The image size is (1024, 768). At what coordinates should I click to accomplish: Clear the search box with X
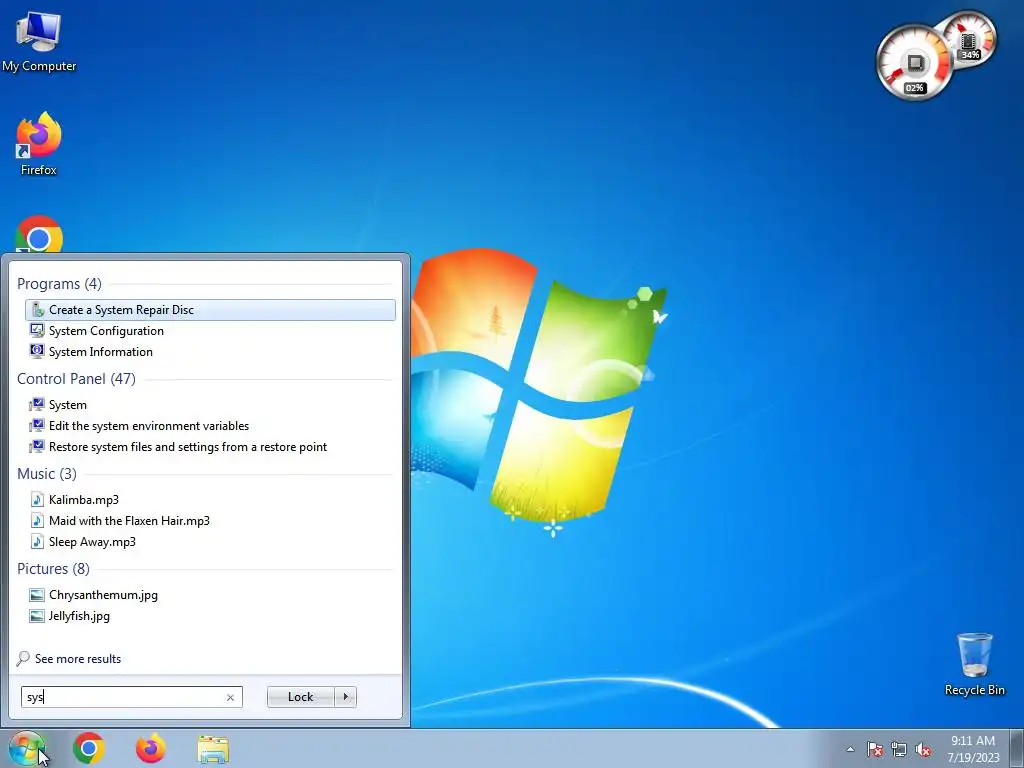pyautogui.click(x=230, y=697)
